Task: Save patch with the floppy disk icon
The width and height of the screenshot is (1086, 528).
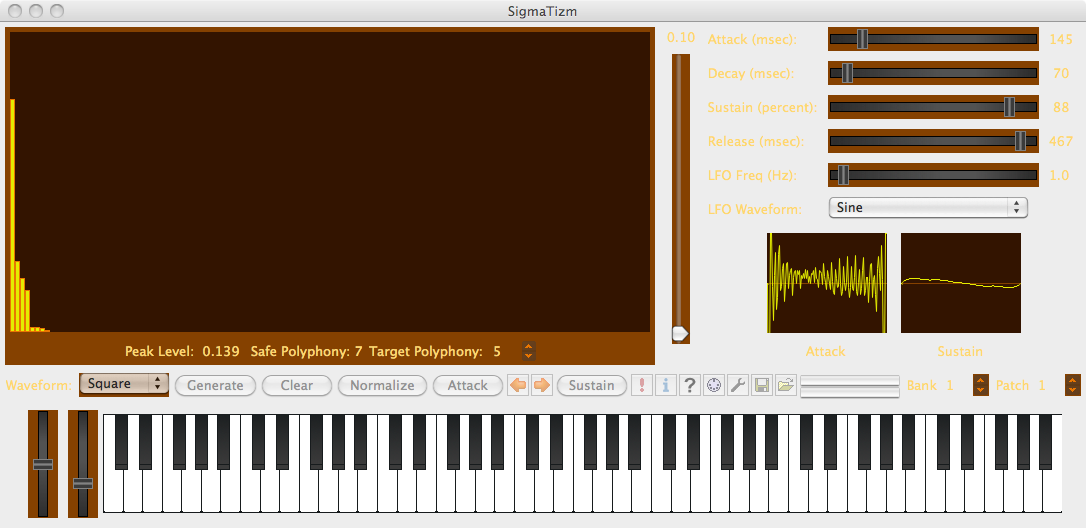Action: [761, 385]
